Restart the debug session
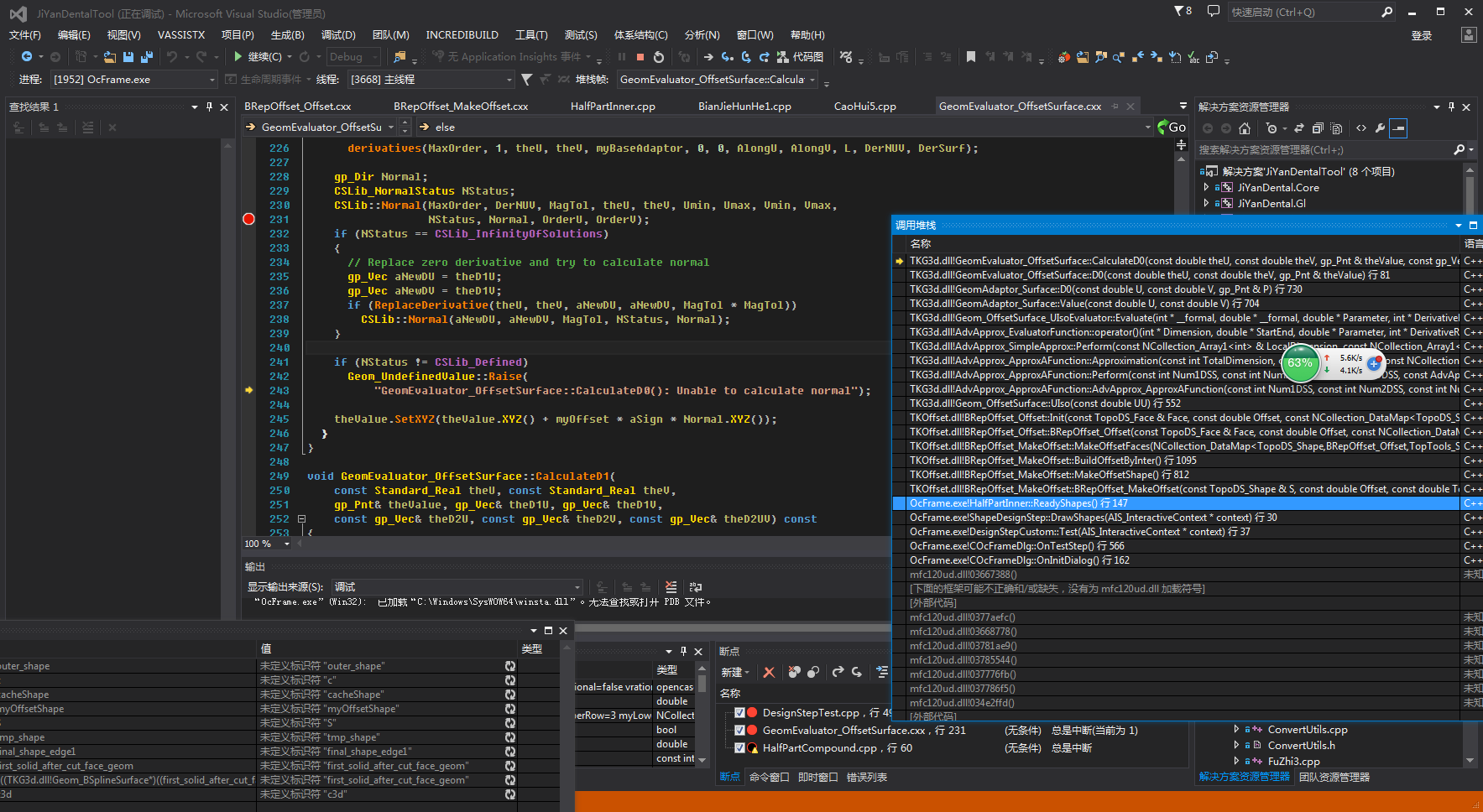Viewport: 1483px width, 812px height. (659, 57)
